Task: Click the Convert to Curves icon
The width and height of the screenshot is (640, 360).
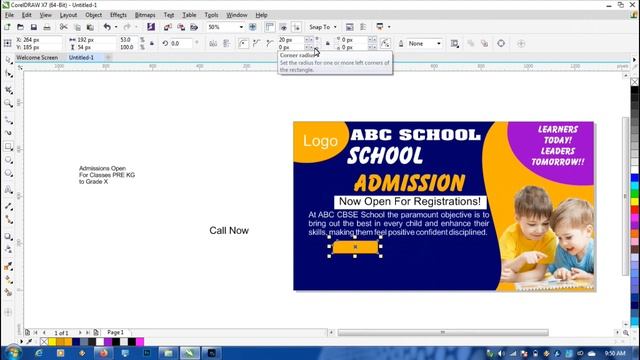Action: 501,43
